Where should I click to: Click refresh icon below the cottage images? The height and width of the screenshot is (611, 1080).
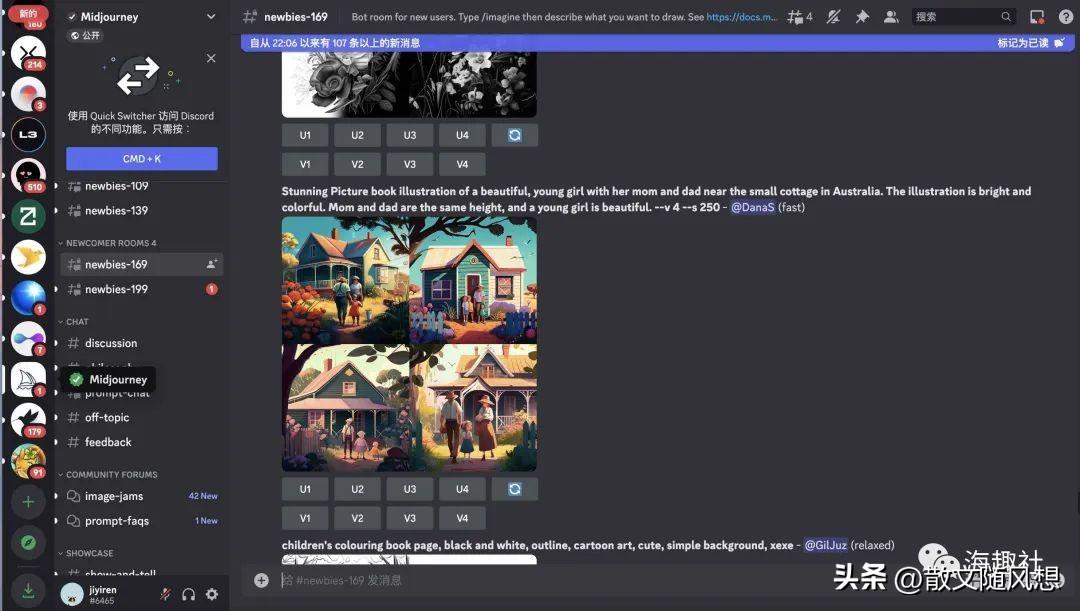point(515,489)
